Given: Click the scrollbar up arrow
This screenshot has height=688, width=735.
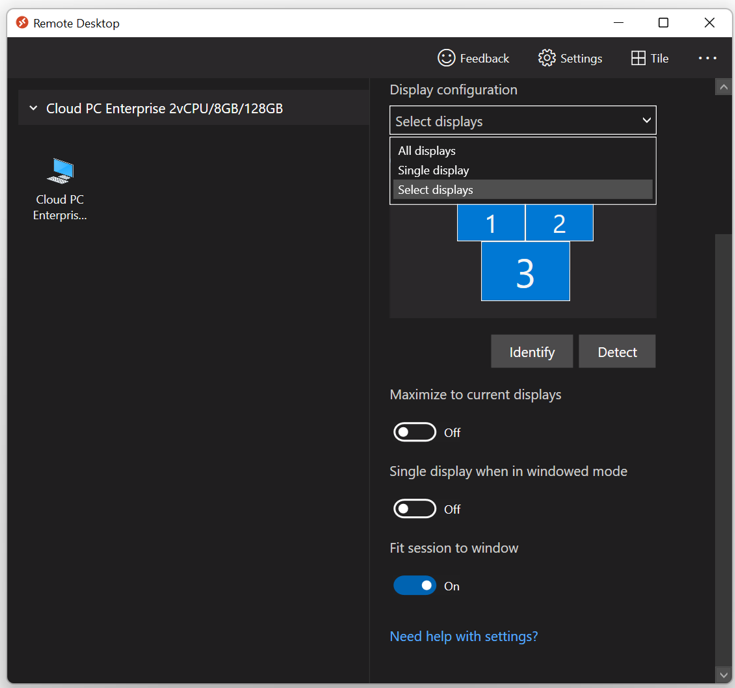Looking at the screenshot, I should click(x=723, y=87).
